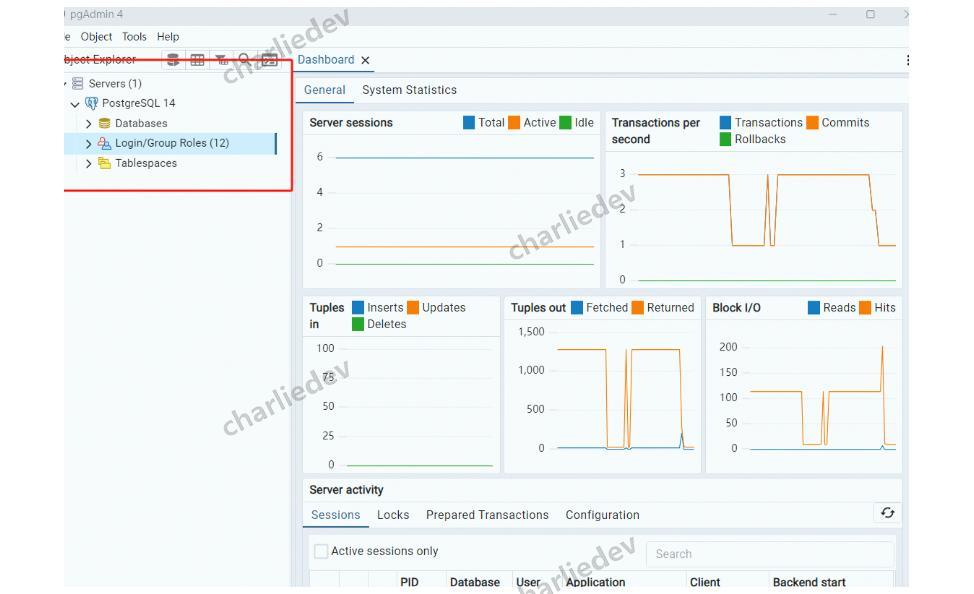Open the kebab menu beside Dashboard tabs
The width and height of the screenshot is (974, 594).
pos(907,60)
